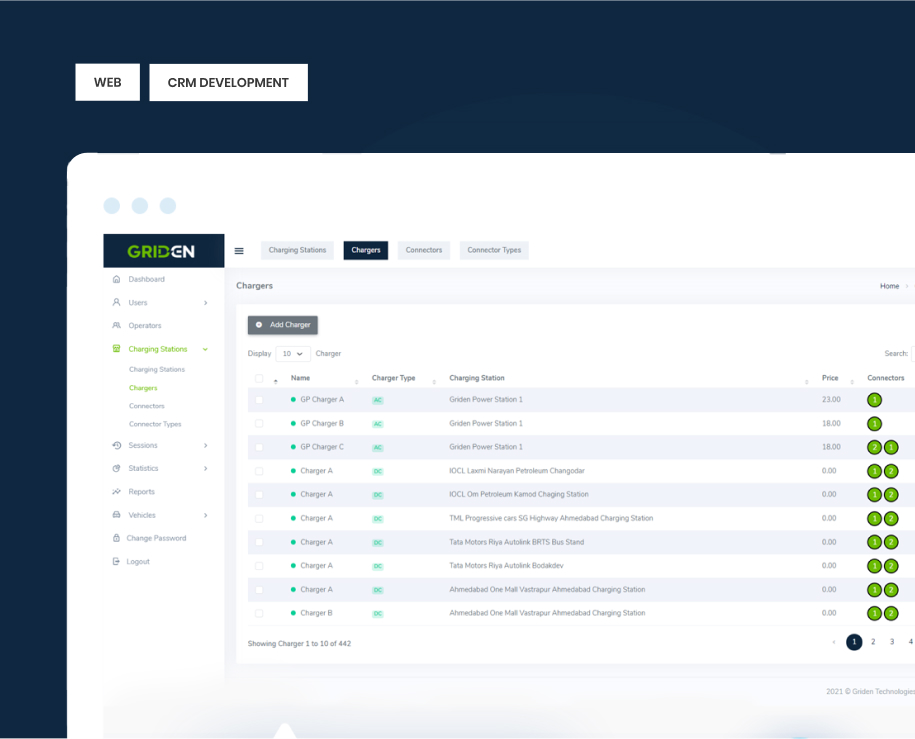Click the Logout icon in sidebar
The height and width of the screenshot is (739, 915).
pos(117,562)
